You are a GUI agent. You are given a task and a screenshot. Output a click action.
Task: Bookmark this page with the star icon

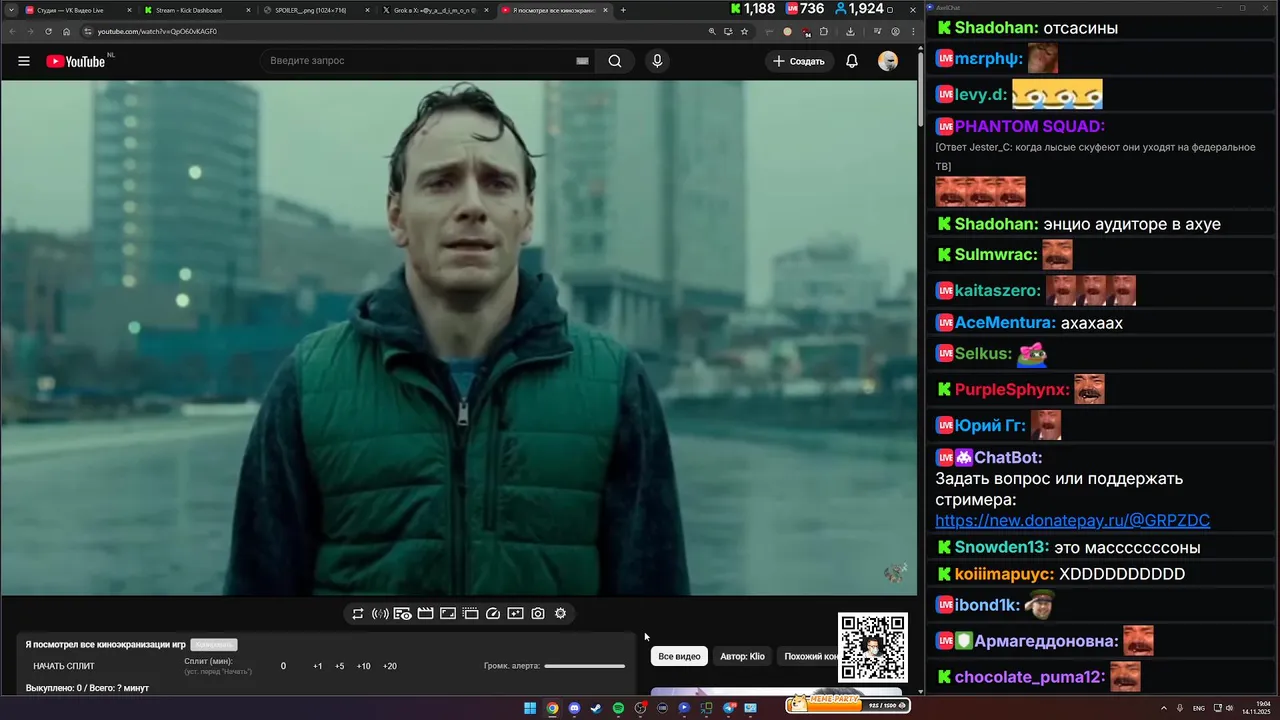745,31
